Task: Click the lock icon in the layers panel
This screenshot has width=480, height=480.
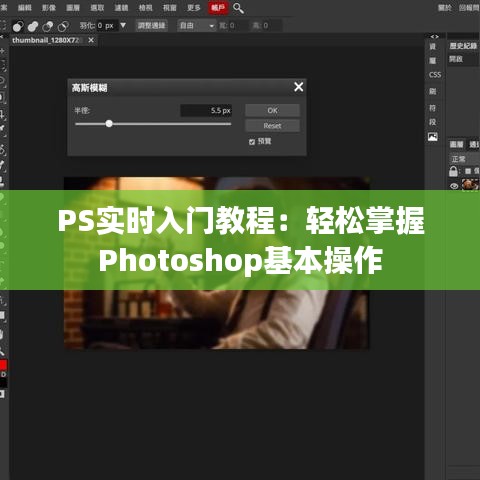Action: (x=453, y=171)
